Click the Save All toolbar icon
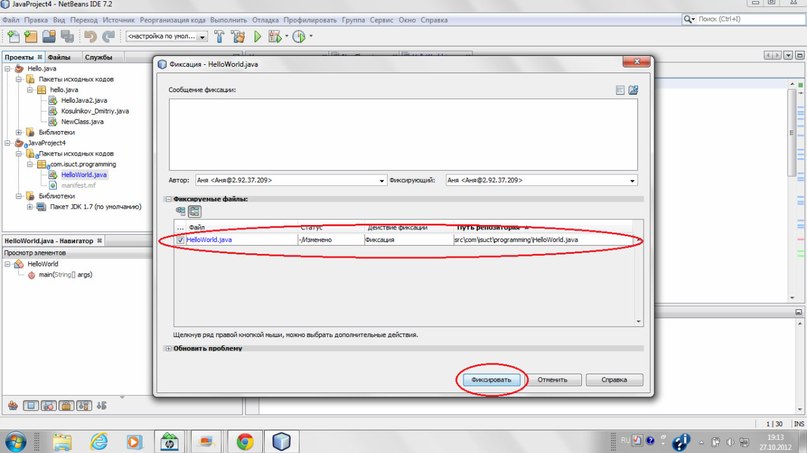Viewport: 807px width, 453px height. [x=67, y=37]
